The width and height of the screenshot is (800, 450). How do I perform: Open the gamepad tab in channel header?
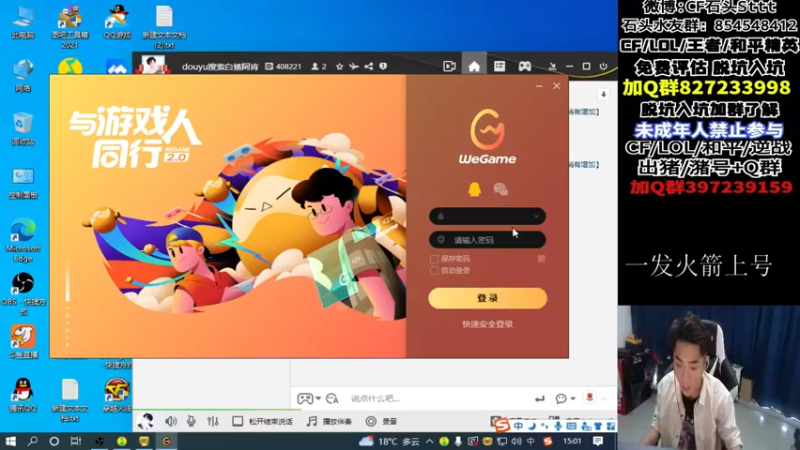[x=524, y=66]
